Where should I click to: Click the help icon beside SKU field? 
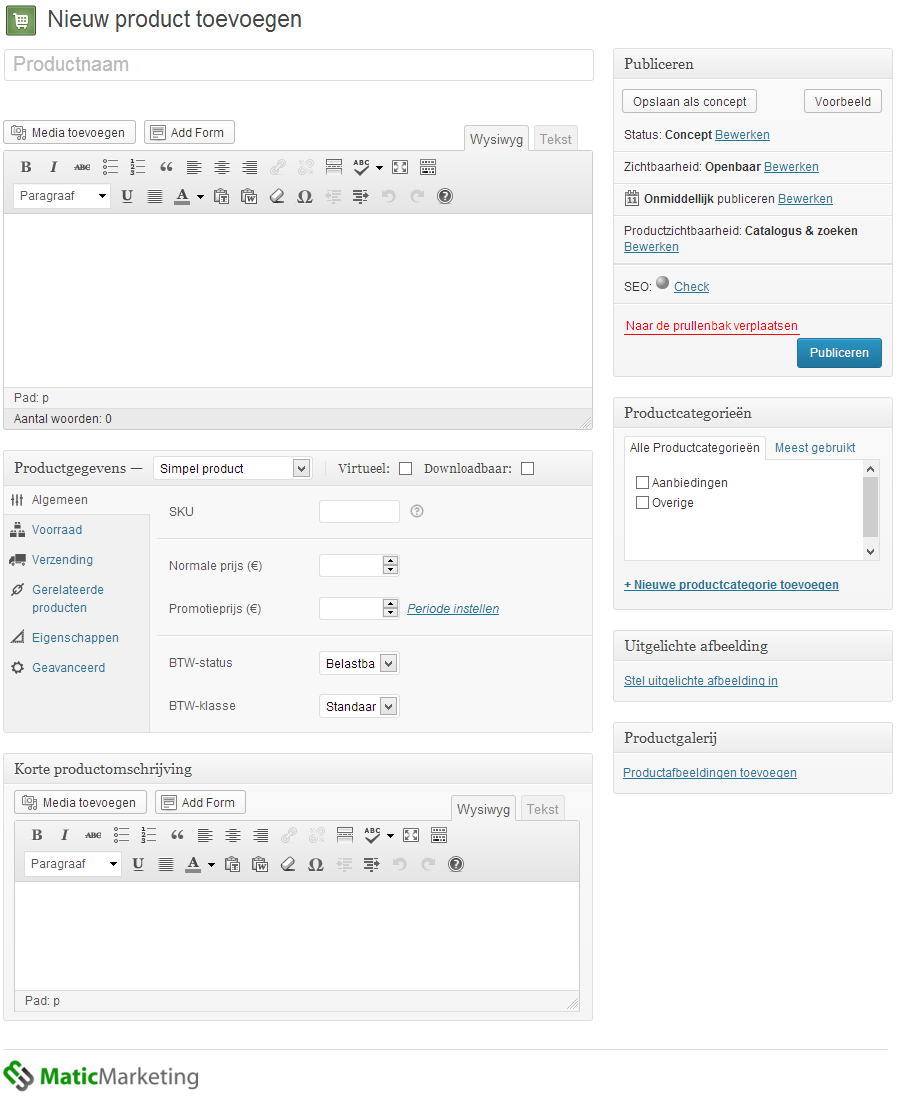(x=417, y=511)
